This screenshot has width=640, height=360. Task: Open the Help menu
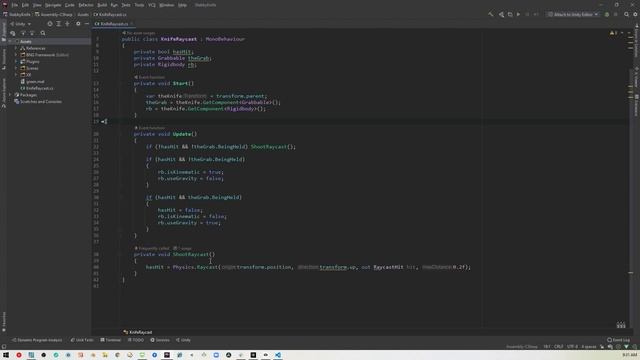(182, 5)
